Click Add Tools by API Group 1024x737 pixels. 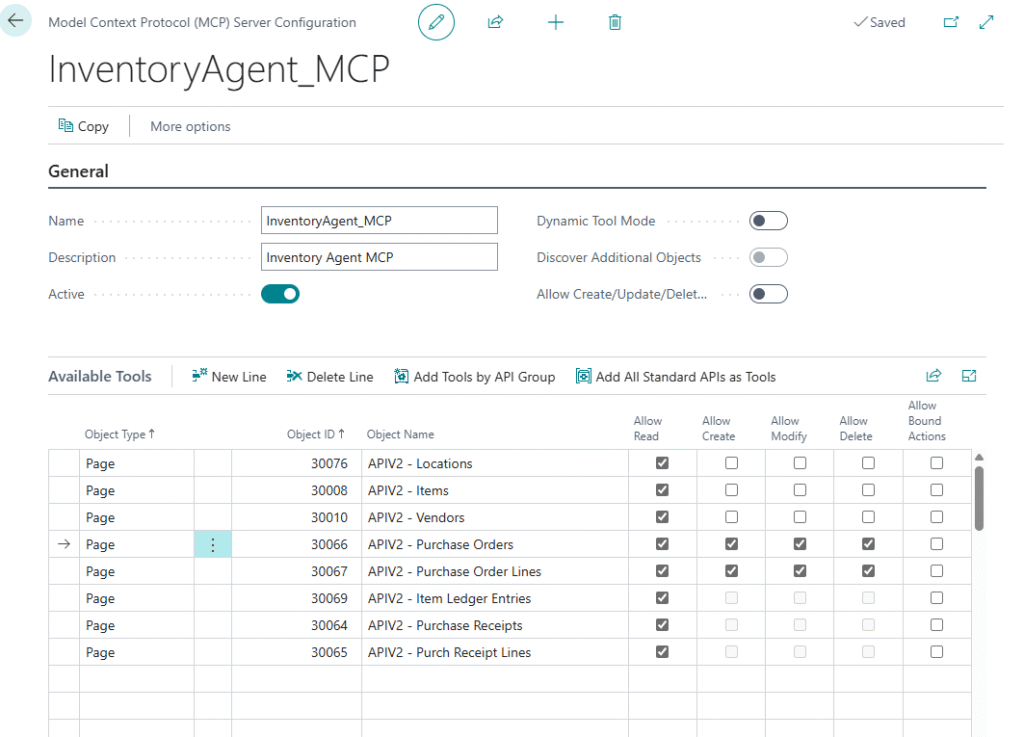click(474, 377)
